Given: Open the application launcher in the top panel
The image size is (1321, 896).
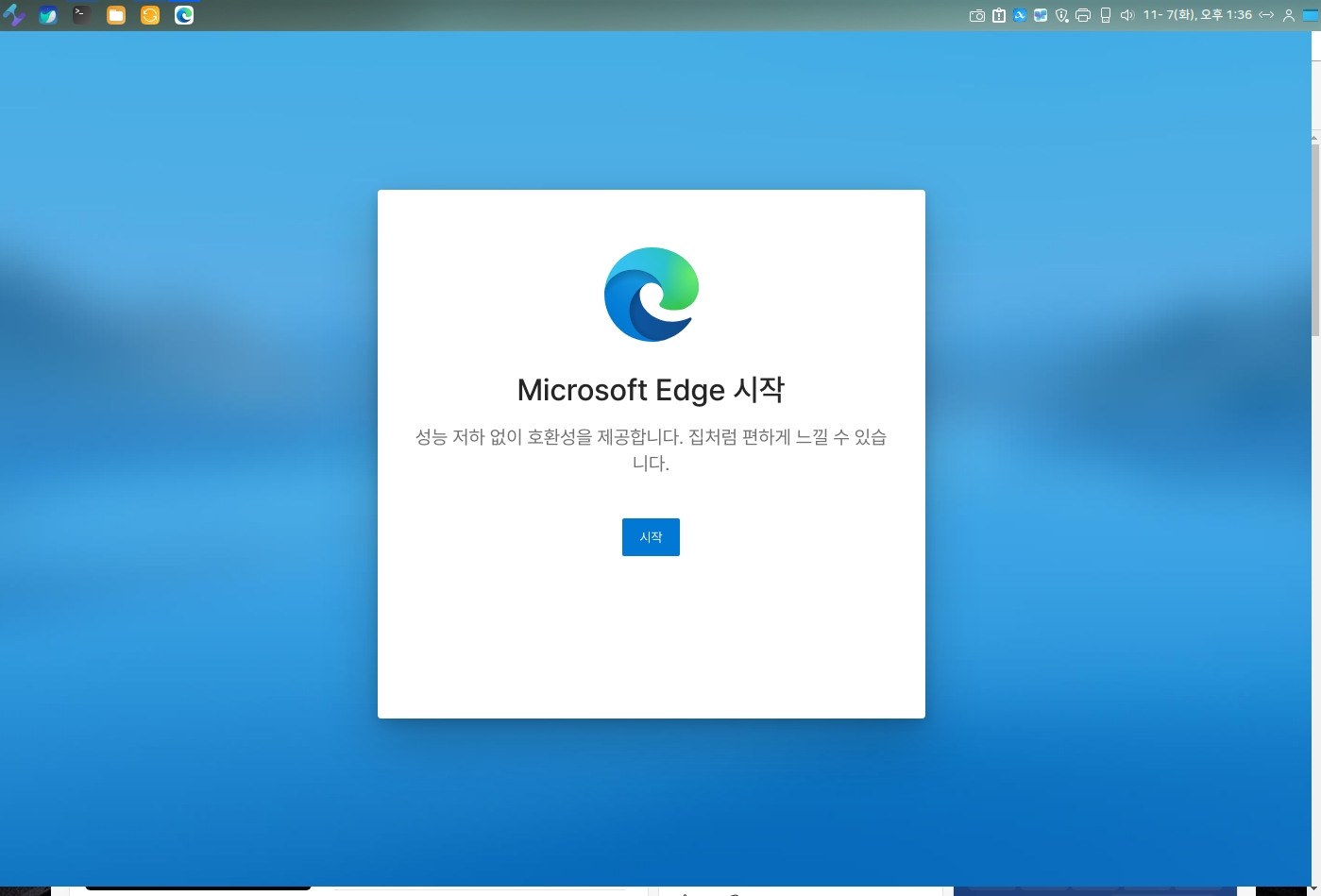Looking at the screenshot, I should [14, 15].
